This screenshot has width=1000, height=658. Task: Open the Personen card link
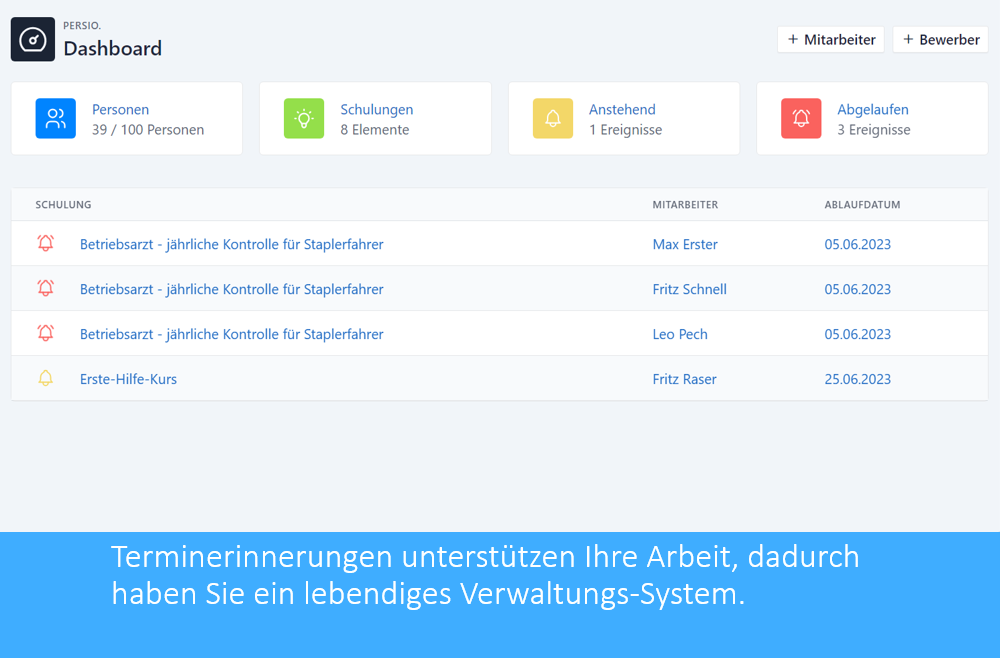[120, 110]
